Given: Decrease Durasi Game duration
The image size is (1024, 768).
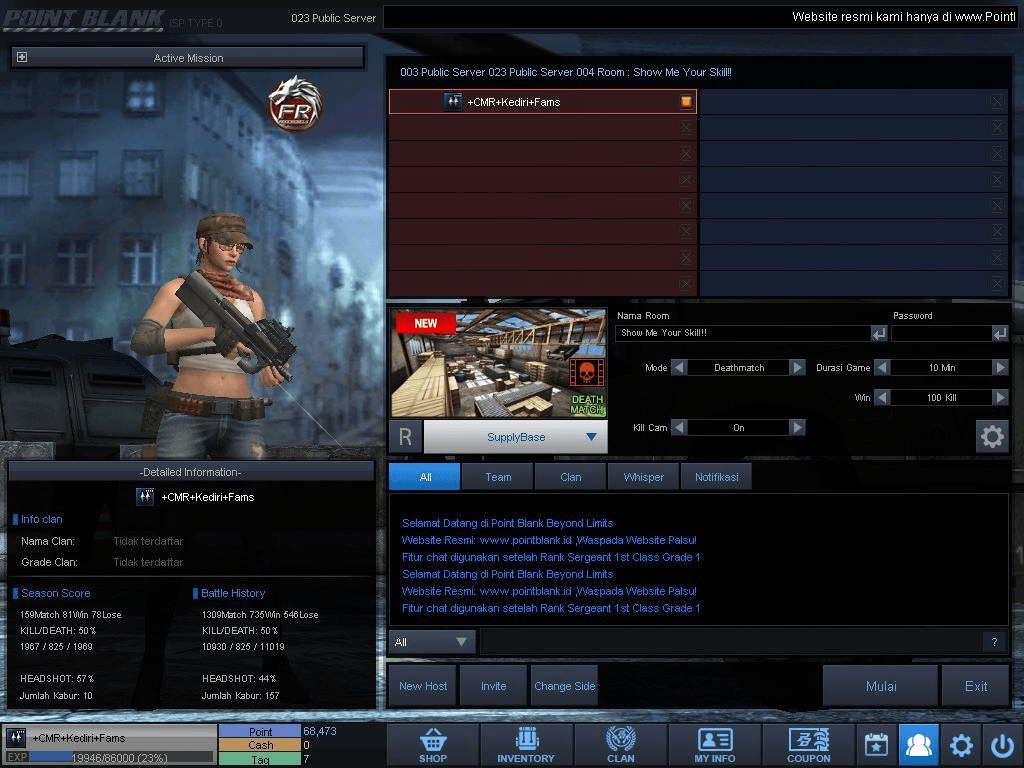Looking at the screenshot, I should pos(882,368).
